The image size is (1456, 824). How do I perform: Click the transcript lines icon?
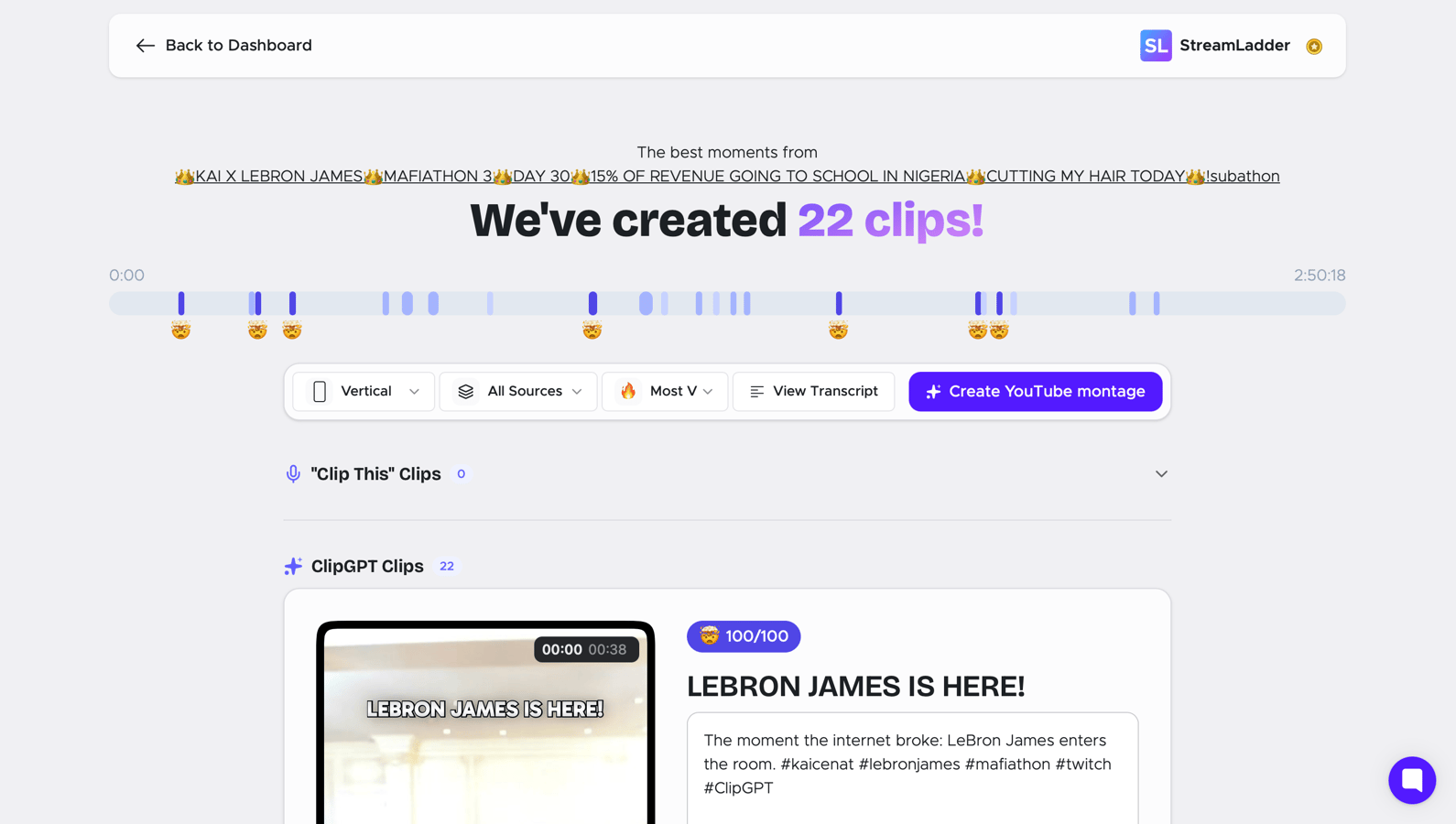coord(757,392)
